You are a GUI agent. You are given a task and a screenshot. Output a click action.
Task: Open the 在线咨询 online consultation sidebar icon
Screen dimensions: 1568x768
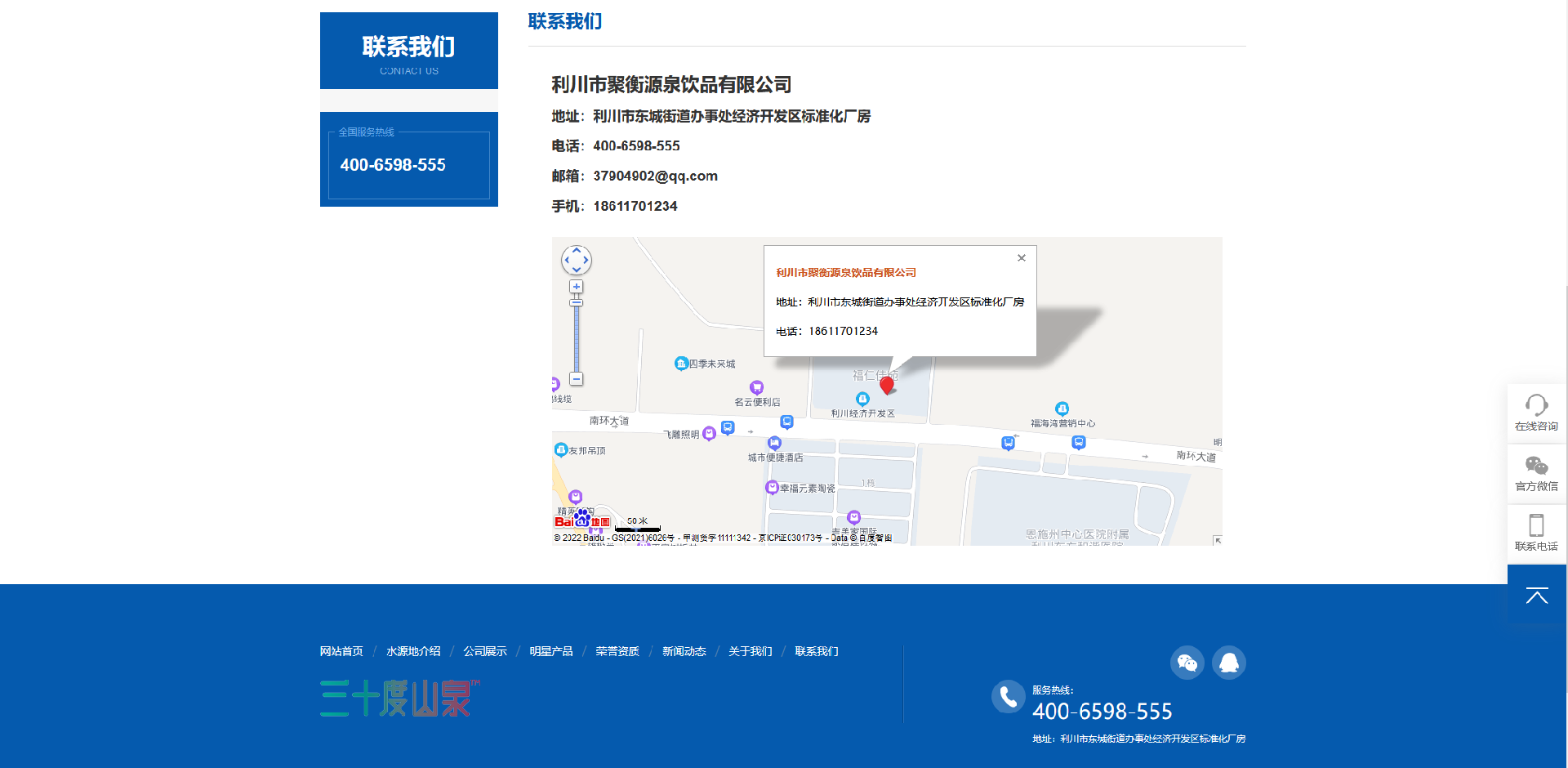click(1536, 413)
